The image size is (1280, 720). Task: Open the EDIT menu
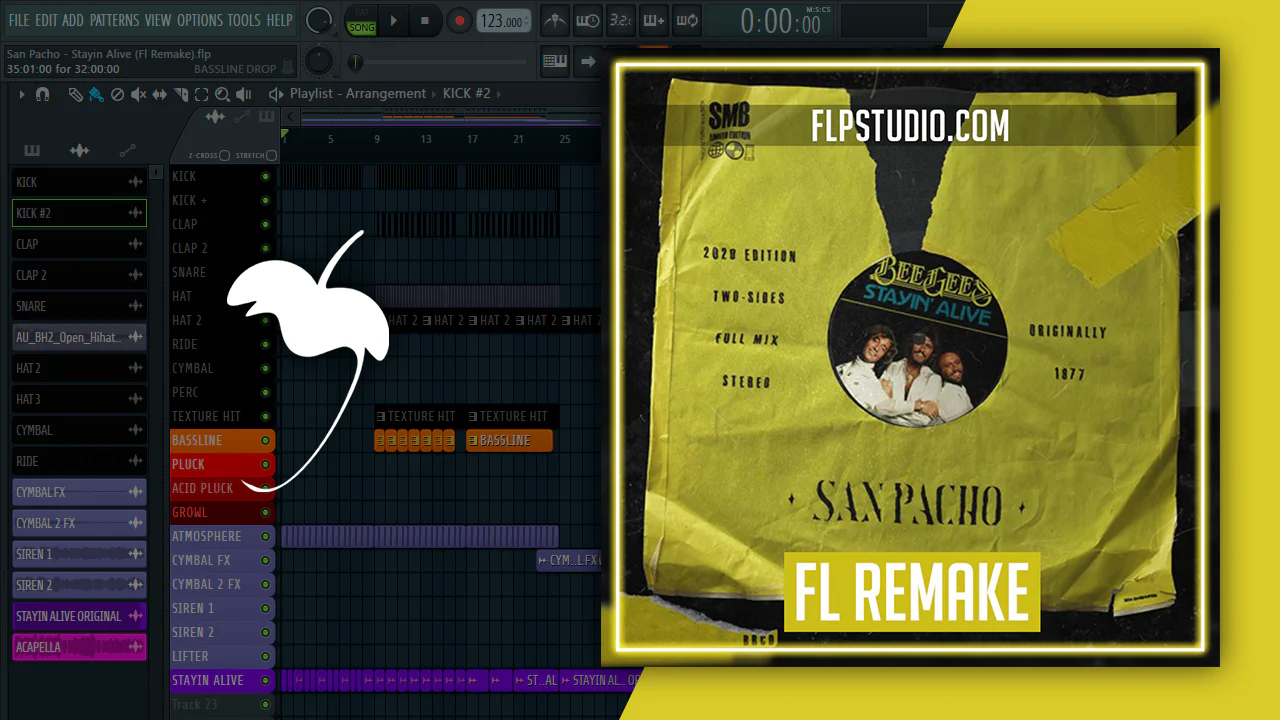[x=46, y=20]
